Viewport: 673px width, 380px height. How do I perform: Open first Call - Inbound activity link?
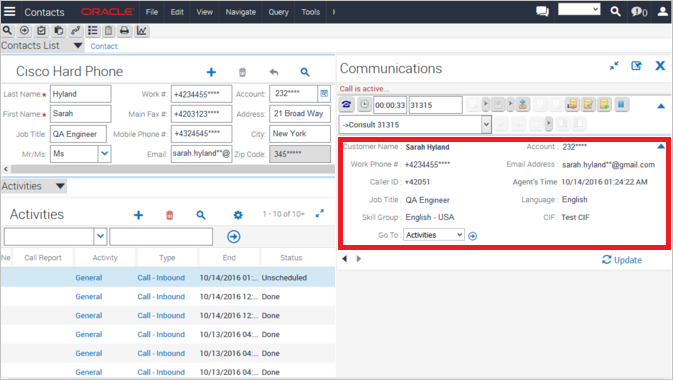click(x=161, y=278)
